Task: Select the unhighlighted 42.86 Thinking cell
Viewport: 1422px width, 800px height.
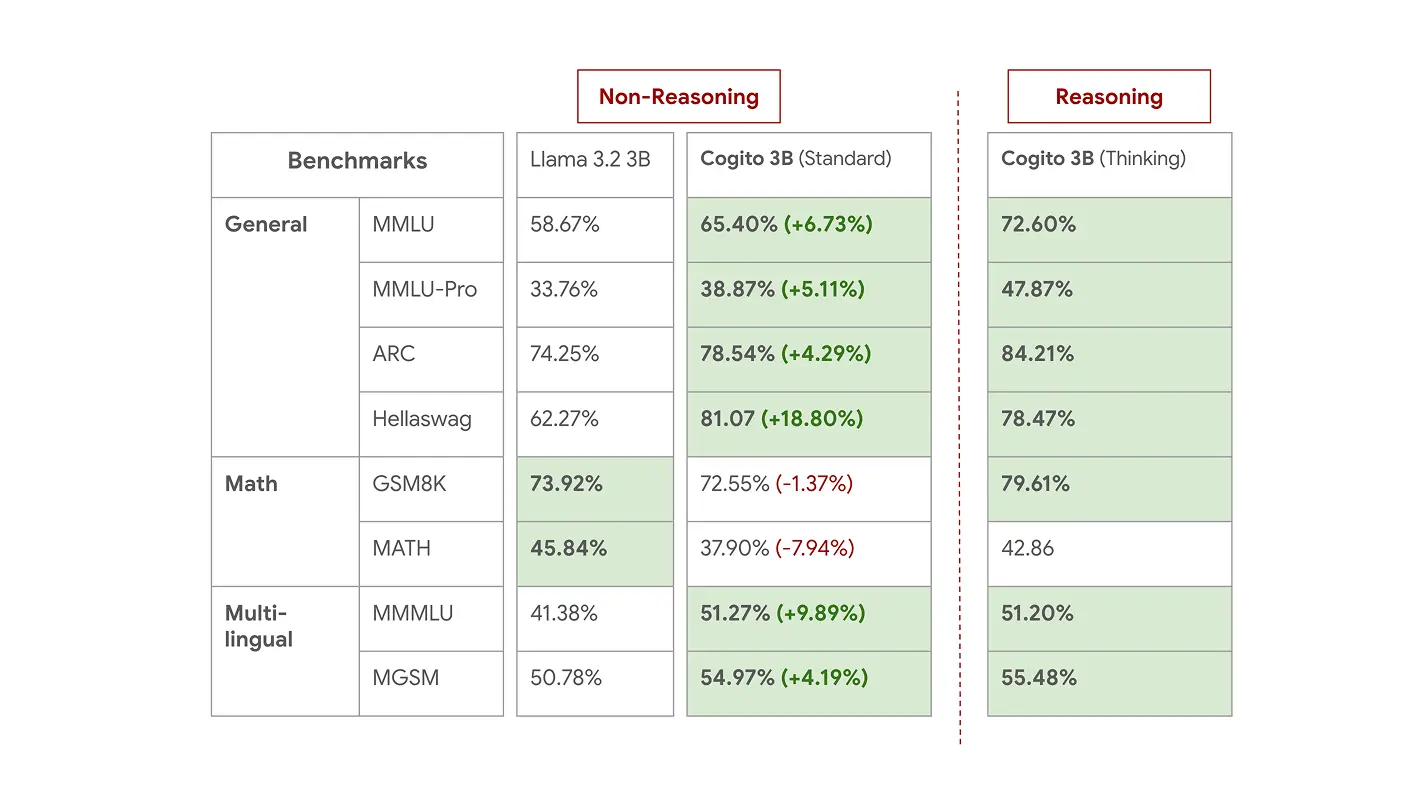Action: tap(1109, 550)
